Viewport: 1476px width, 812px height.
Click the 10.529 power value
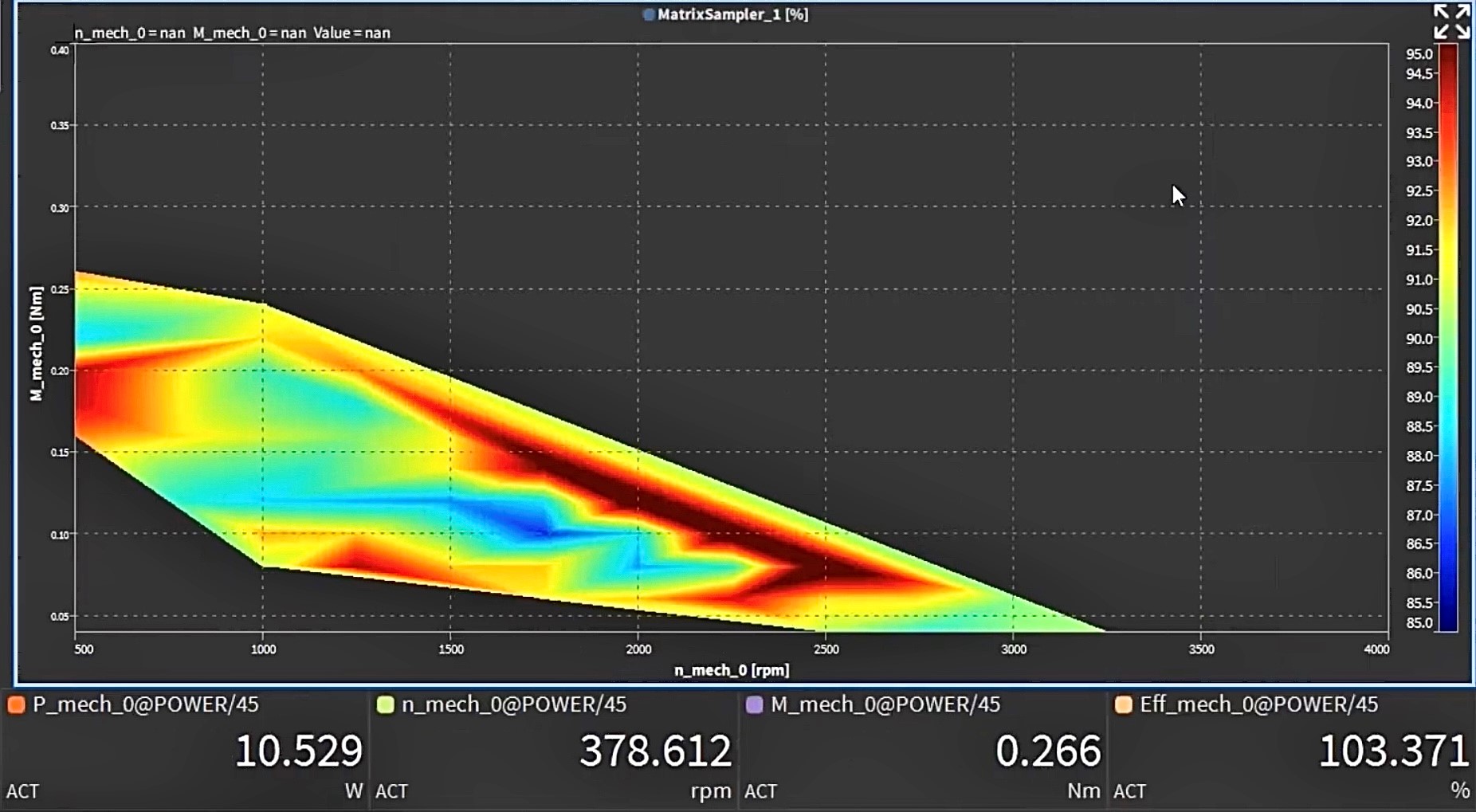299,751
